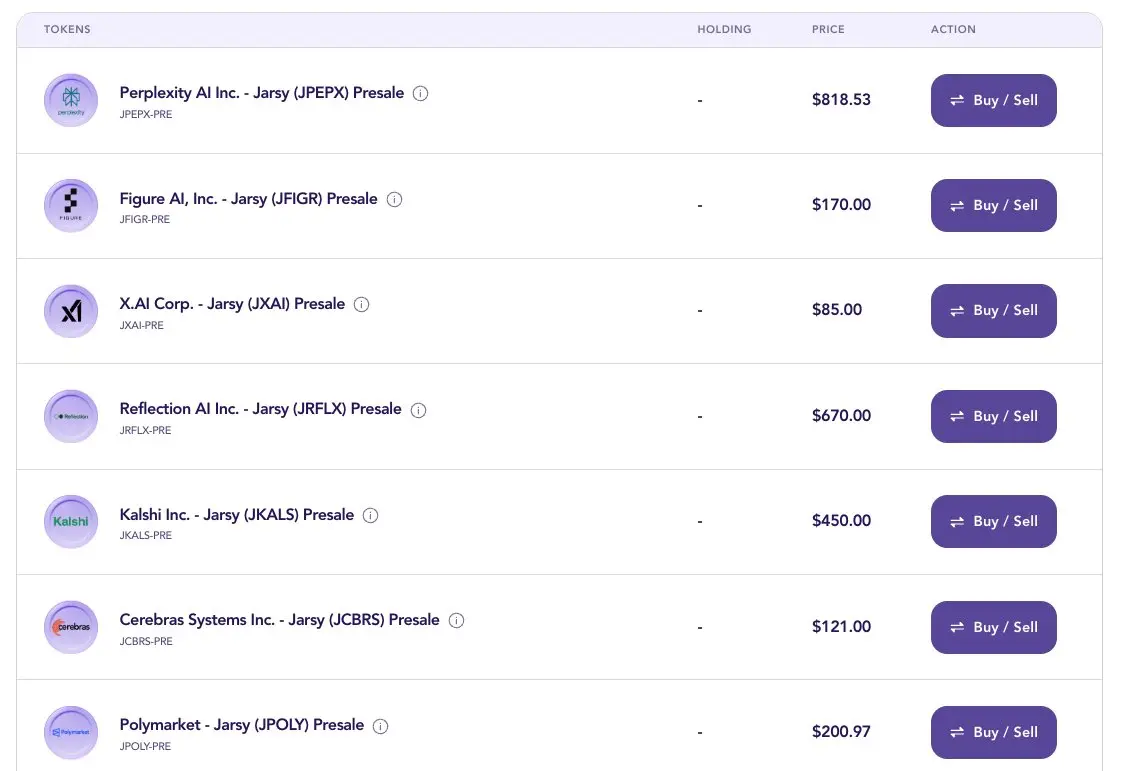Click the Kalshi token logo
This screenshot has width=1124, height=771.
pyautogui.click(x=71, y=522)
